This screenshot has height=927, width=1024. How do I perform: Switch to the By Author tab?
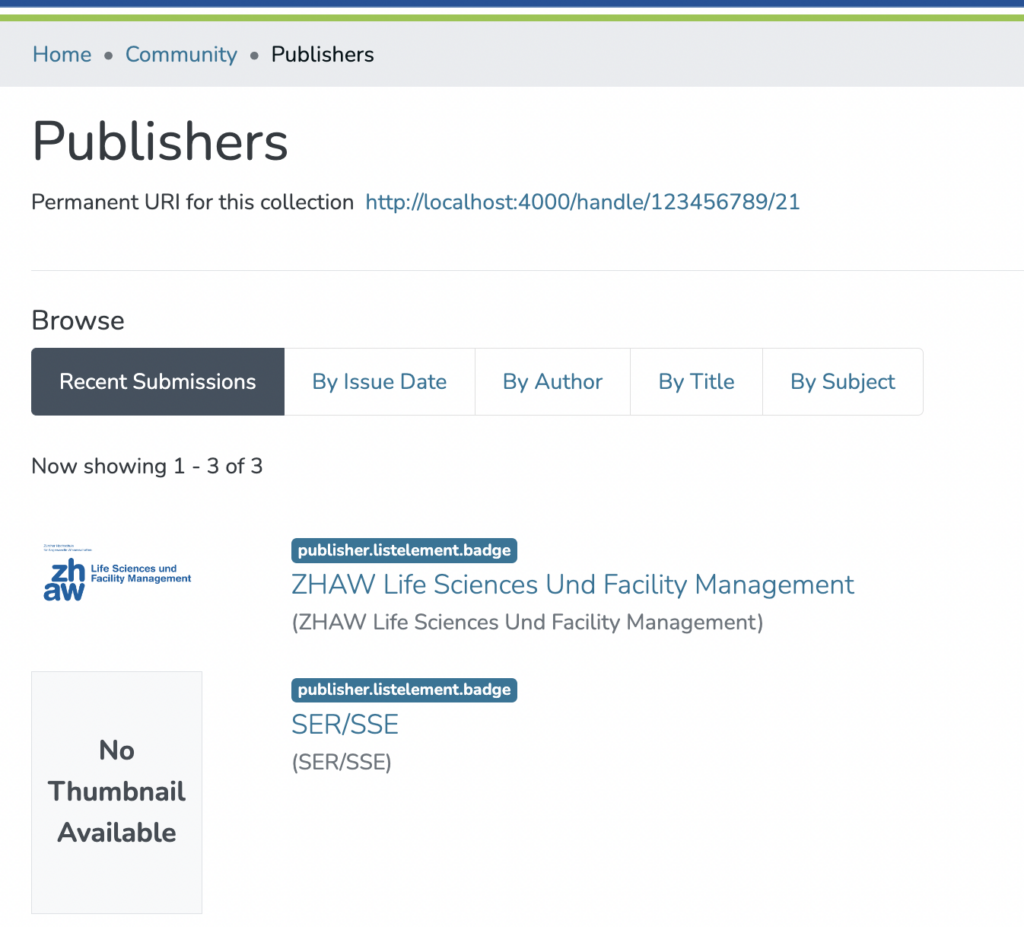[552, 382]
